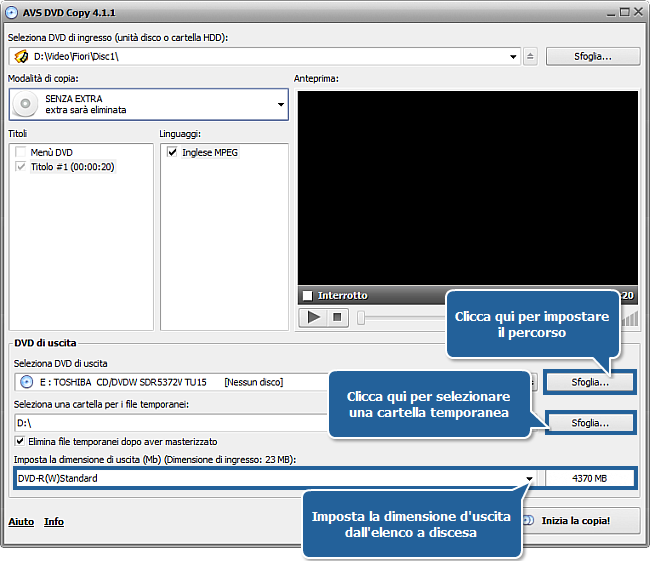Toggle the Menù DVD checkbox
The width and height of the screenshot is (650, 561).
20,152
